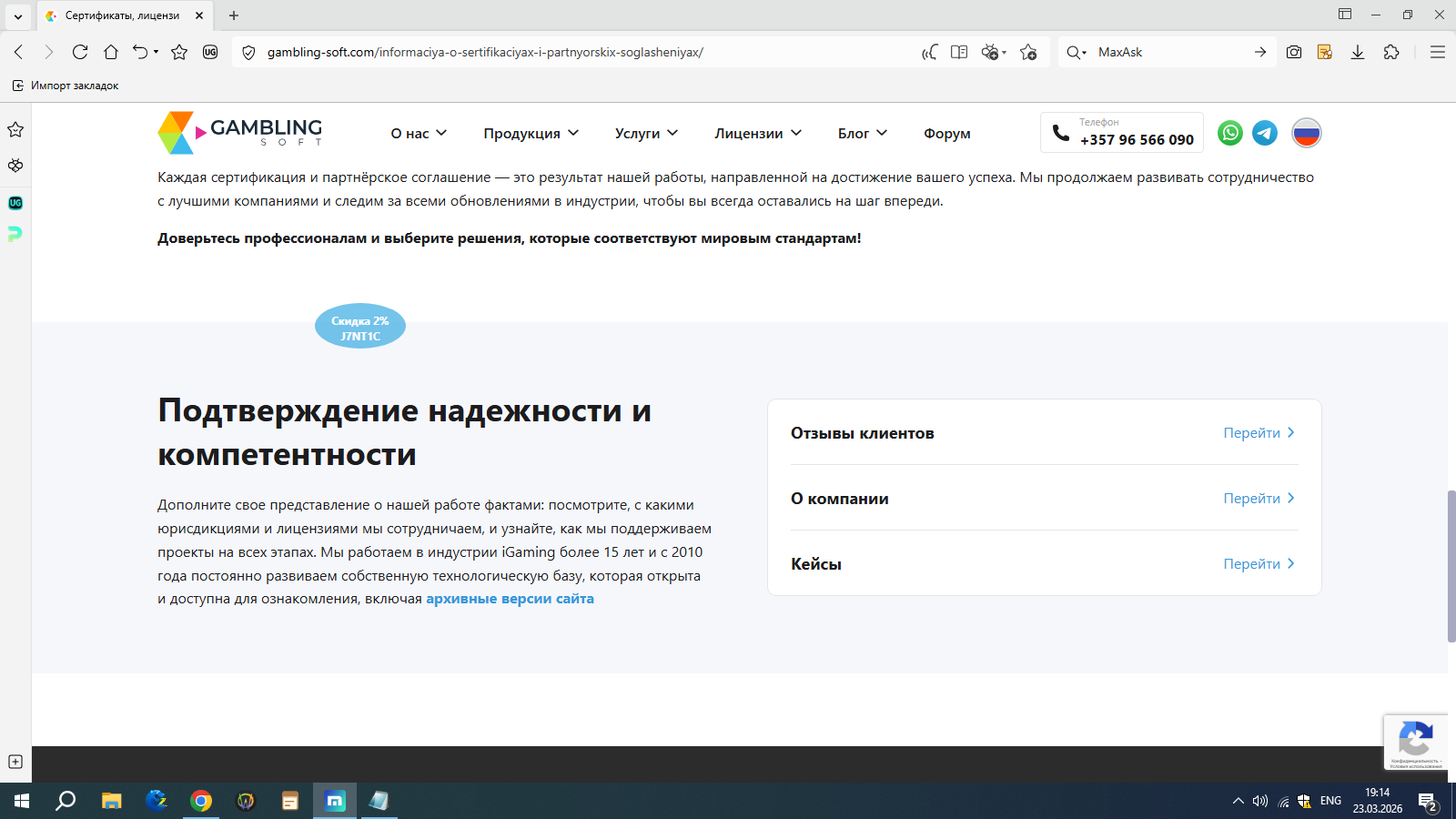Click the page vertical scrollbar thumb
The height and width of the screenshot is (819, 1456).
pos(1451,564)
